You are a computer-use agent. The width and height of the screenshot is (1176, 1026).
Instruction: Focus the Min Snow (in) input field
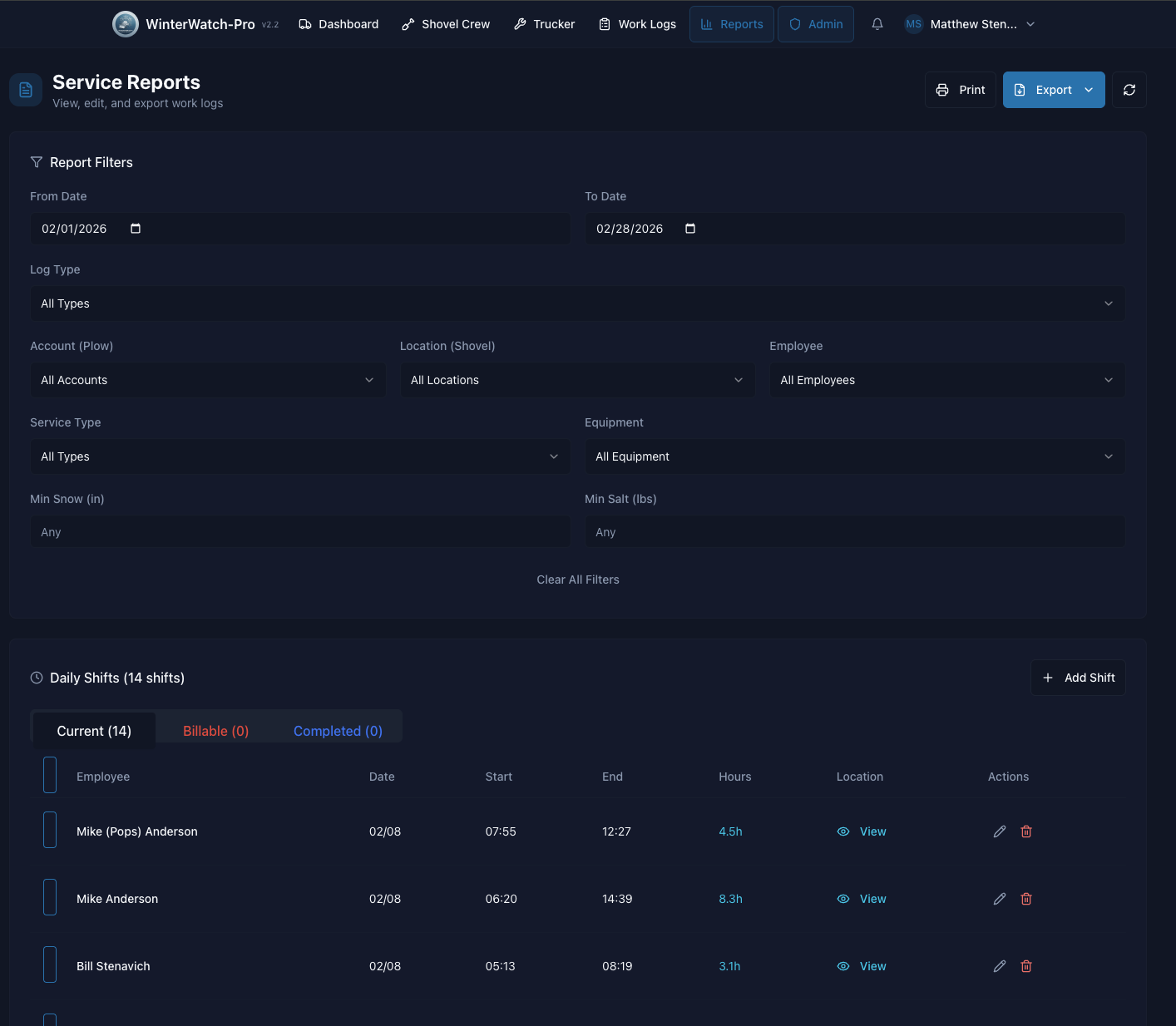click(x=300, y=532)
